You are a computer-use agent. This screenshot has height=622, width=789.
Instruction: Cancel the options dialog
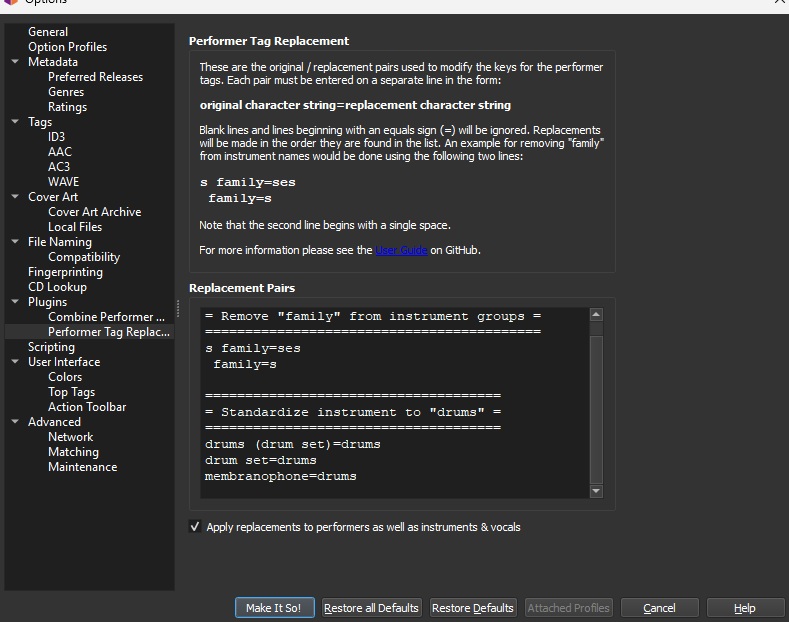point(659,608)
